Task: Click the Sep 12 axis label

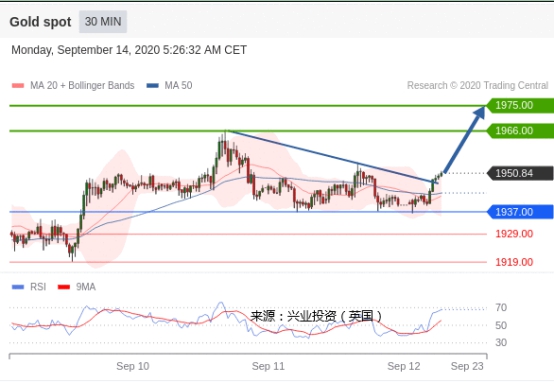Action: [404, 366]
